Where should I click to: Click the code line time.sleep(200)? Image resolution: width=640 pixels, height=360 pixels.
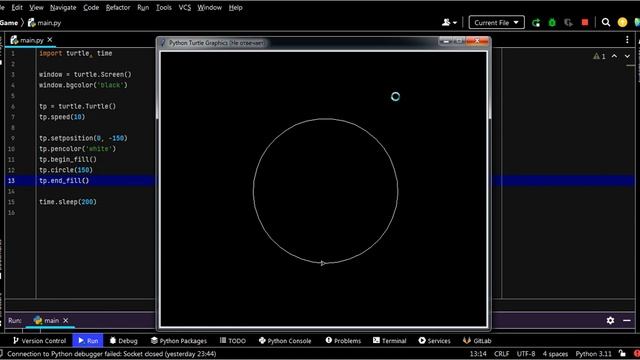(68, 202)
